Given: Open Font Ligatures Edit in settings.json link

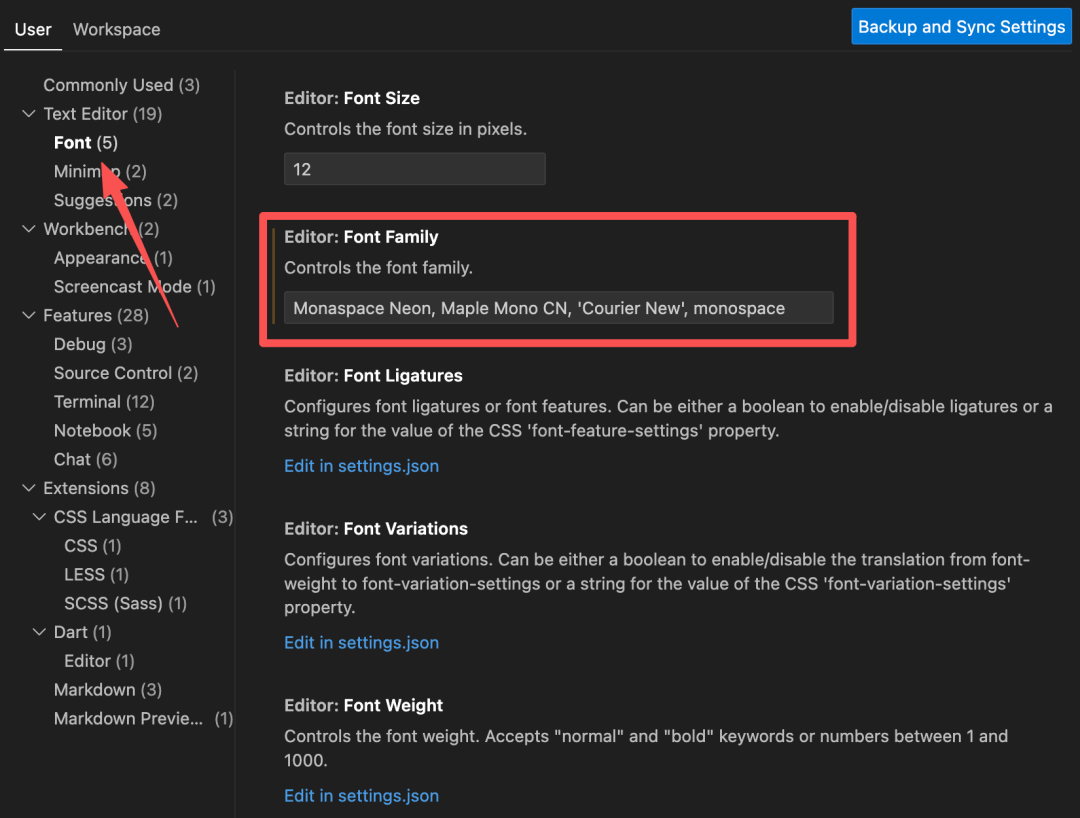Looking at the screenshot, I should (x=362, y=466).
